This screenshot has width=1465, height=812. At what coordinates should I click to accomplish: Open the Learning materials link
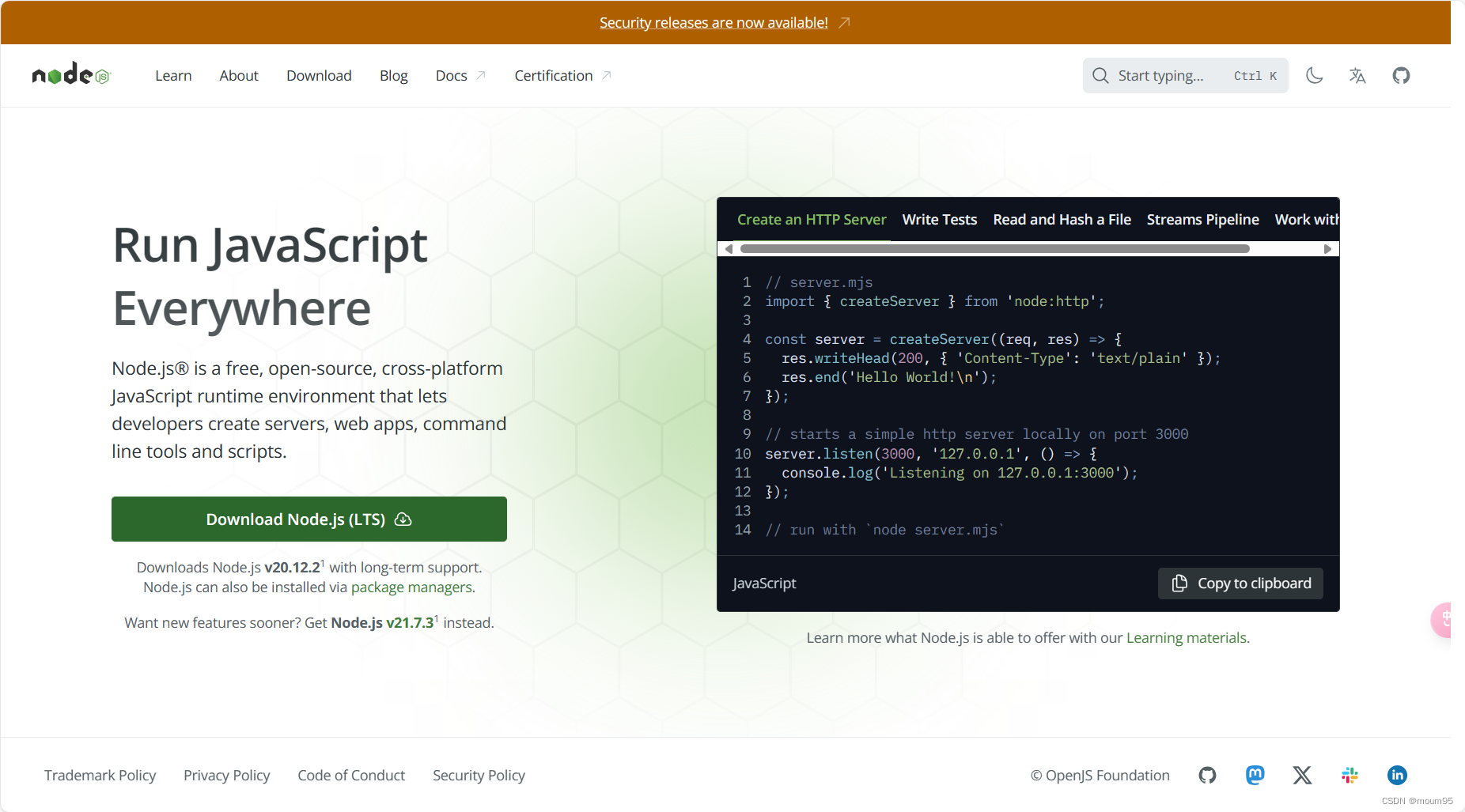tap(1186, 637)
